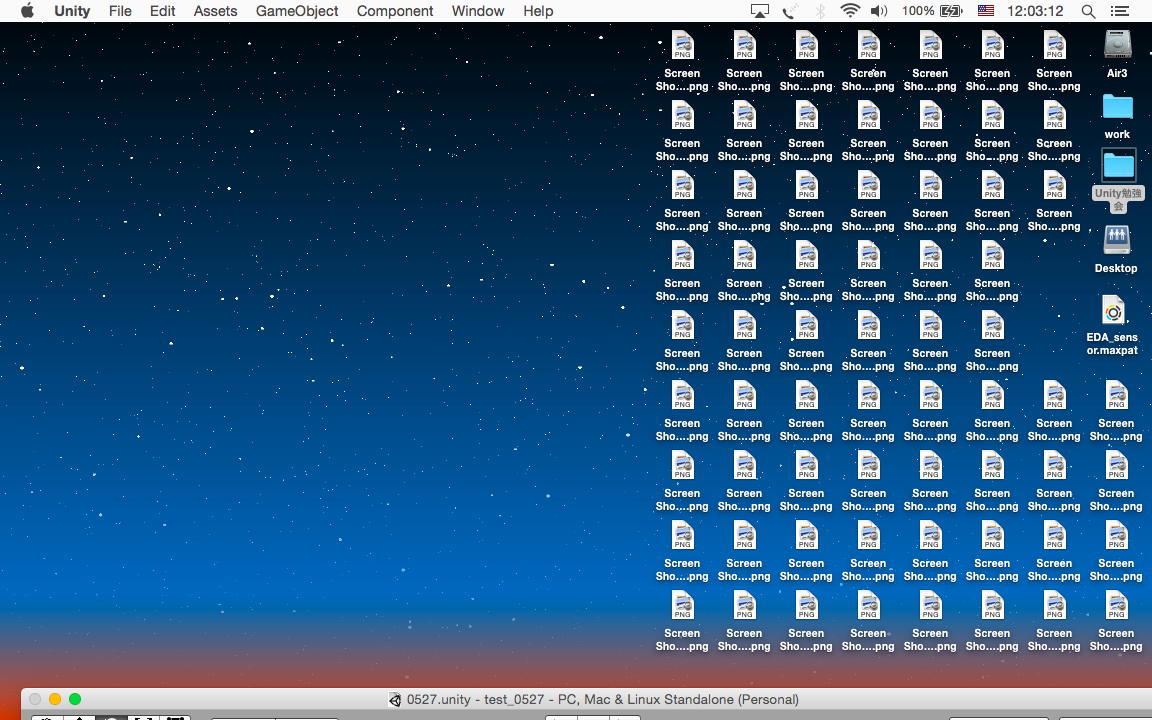
Task: Select the work folder on desktop
Action: point(1117,108)
